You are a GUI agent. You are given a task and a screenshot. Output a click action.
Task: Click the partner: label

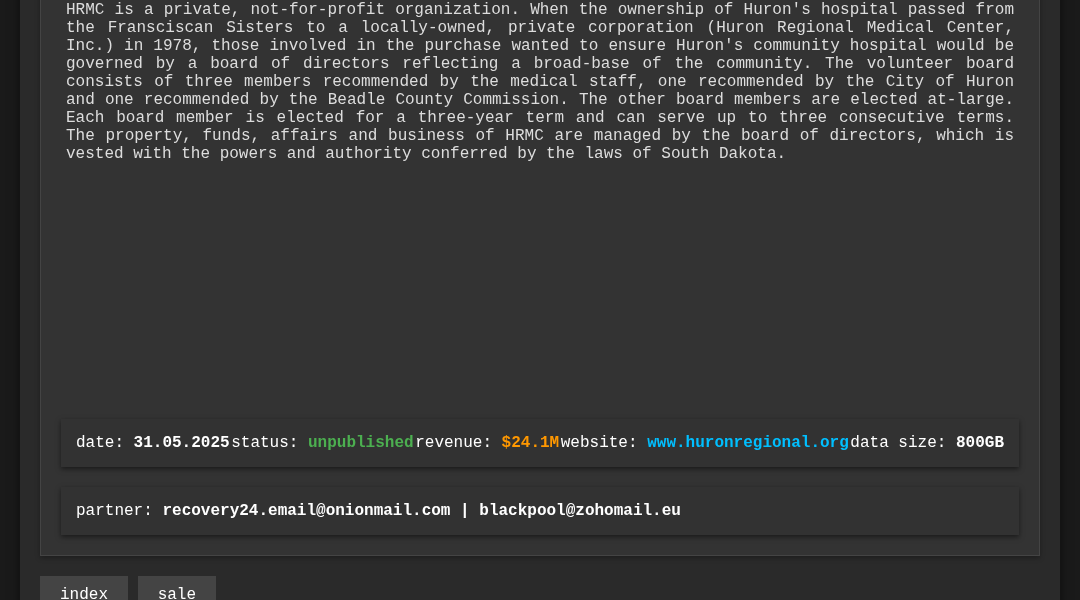tap(114, 510)
